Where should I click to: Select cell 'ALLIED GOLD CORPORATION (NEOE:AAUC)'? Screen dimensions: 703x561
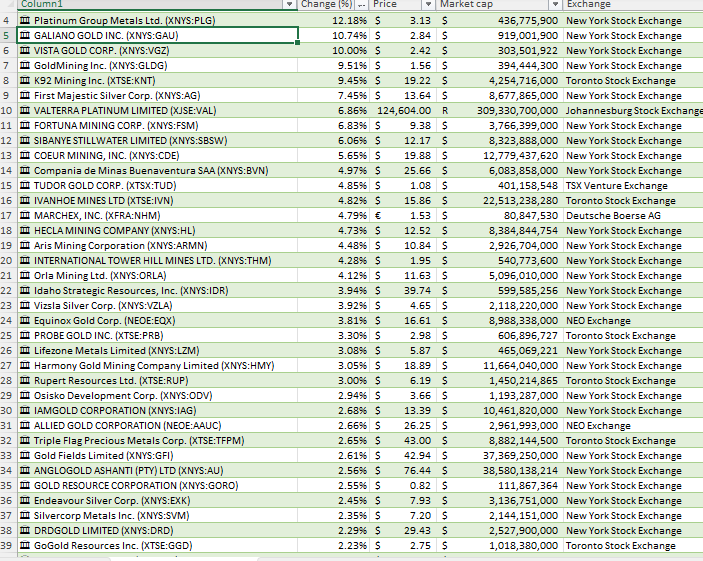tap(157, 426)
